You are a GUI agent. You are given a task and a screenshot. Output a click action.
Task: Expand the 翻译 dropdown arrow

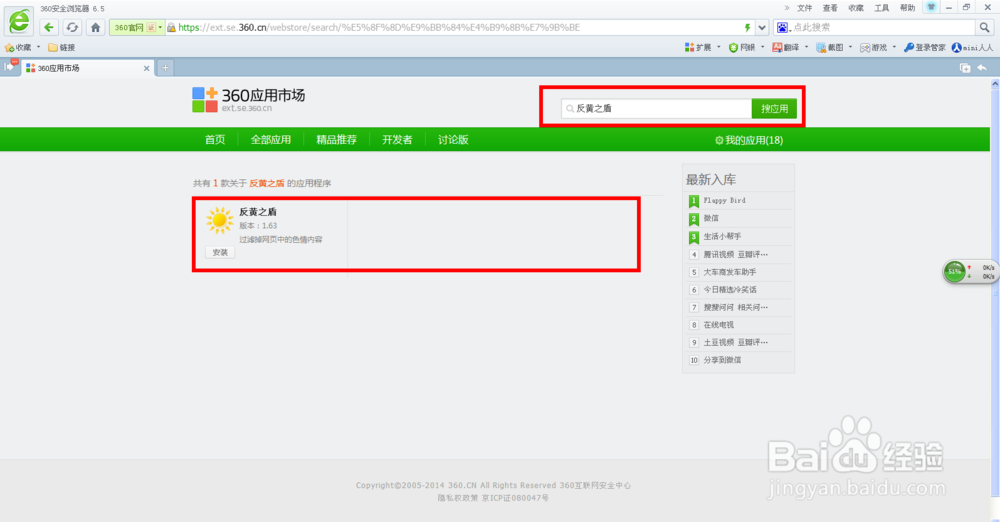(807, 47)
